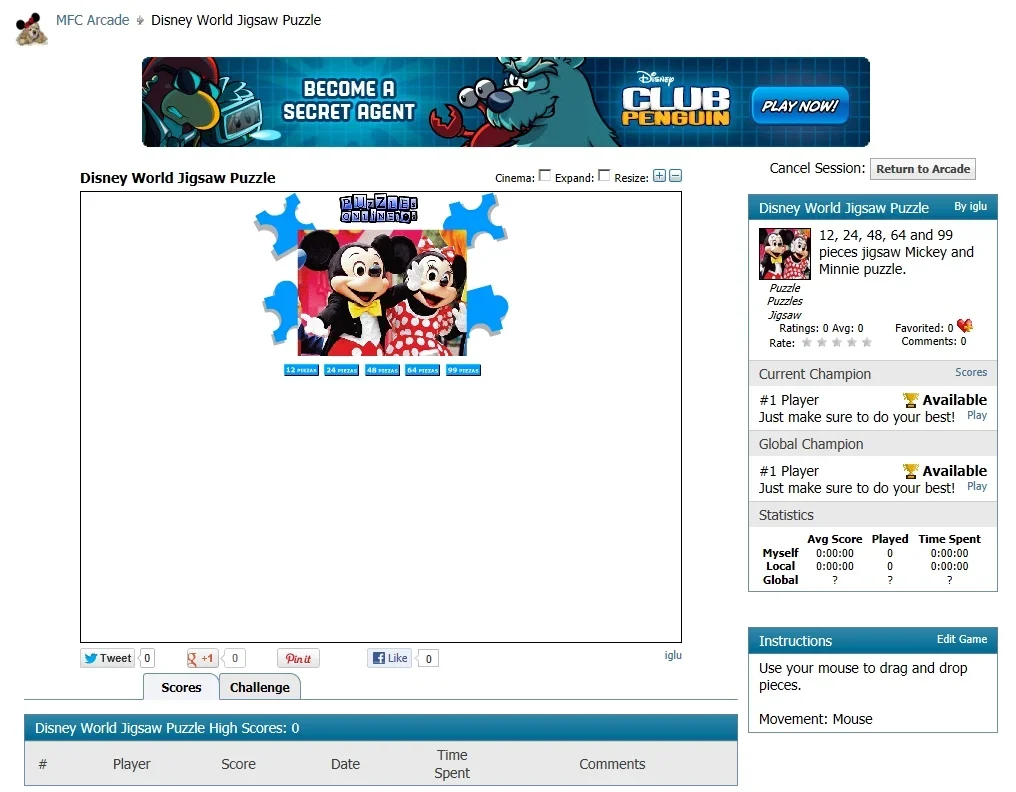Rate the game five stars
Screen dimensions: 1016x792
pos(867,343)
